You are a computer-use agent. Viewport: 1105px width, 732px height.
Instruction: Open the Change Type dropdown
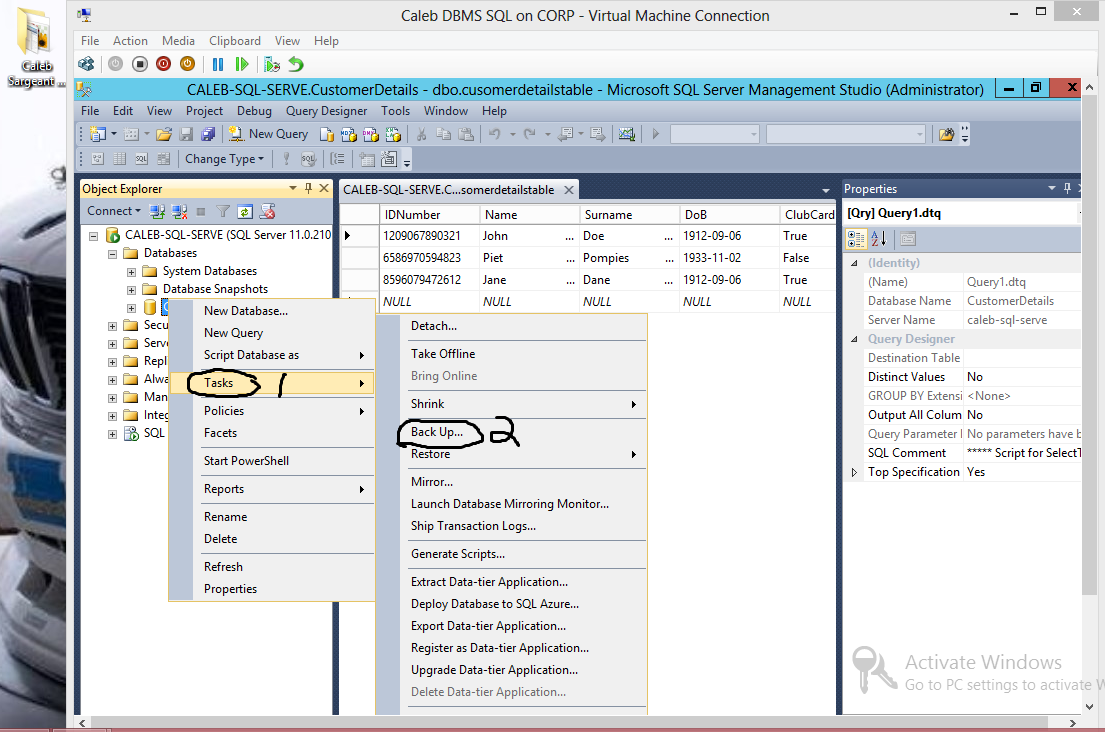224,159
